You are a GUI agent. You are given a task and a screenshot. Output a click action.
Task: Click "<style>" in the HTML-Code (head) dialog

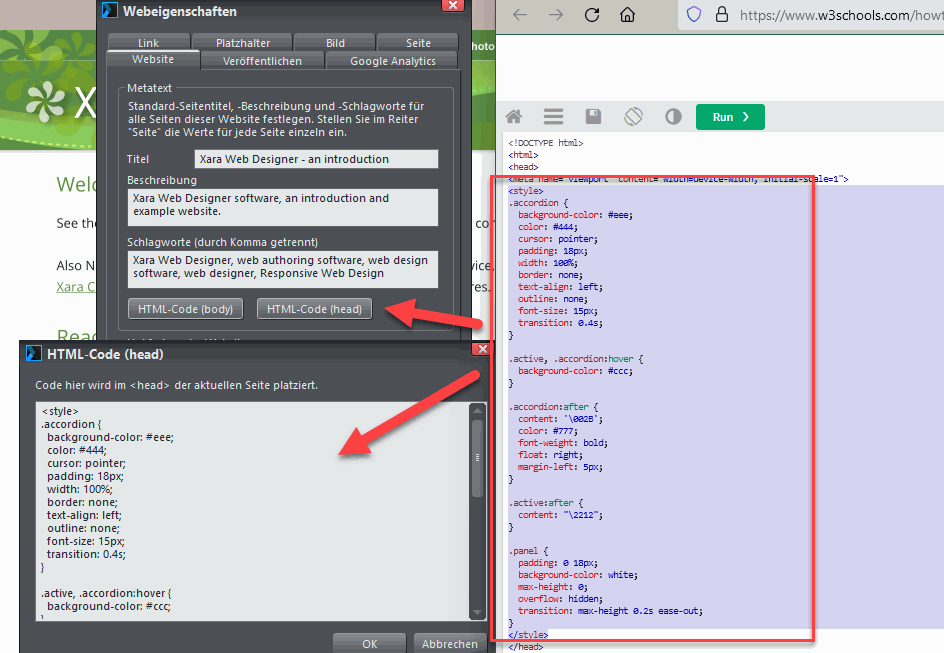pyautogui.click(x=60, y=411)
